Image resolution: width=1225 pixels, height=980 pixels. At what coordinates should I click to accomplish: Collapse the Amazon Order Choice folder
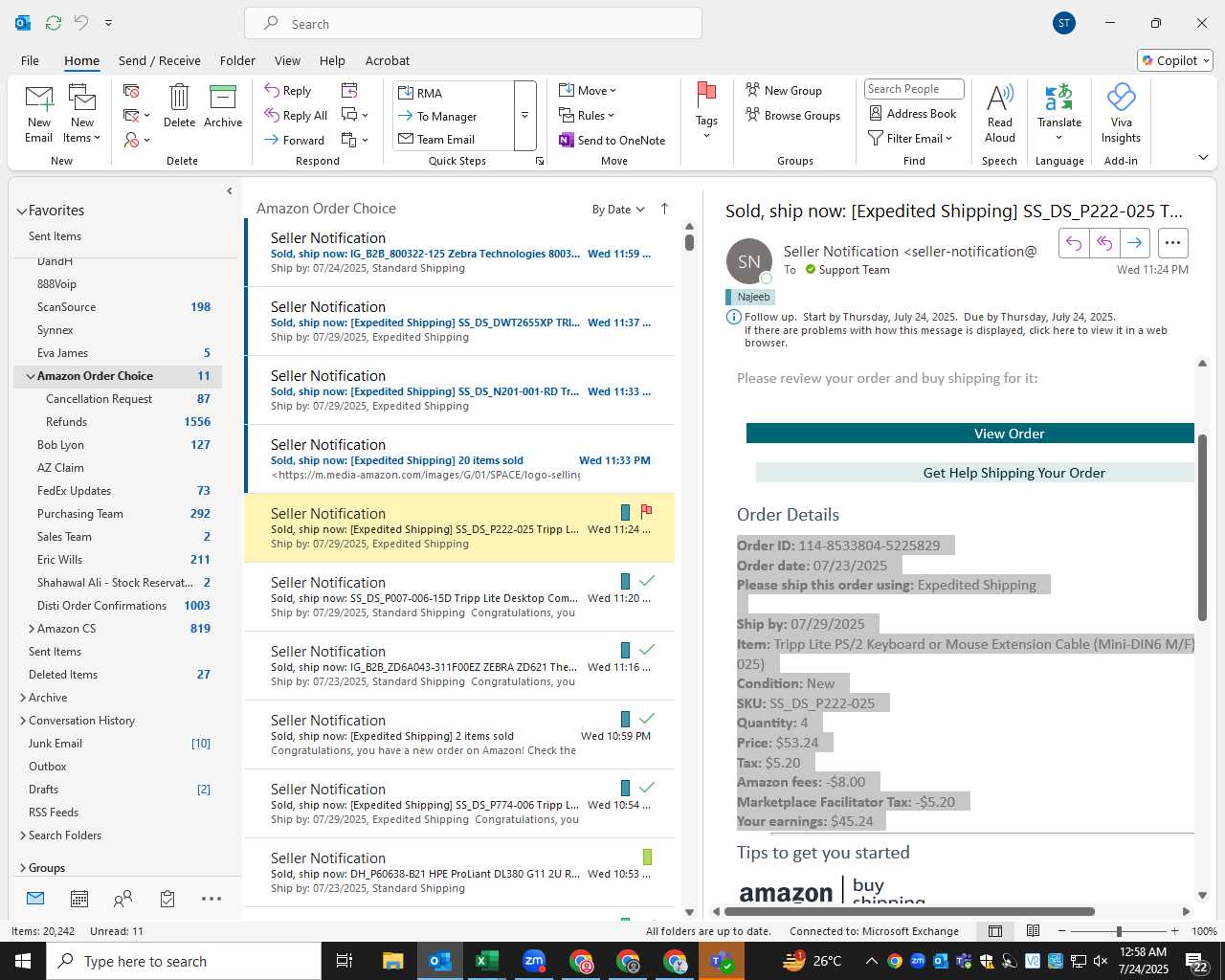click(x=31, y=377)
